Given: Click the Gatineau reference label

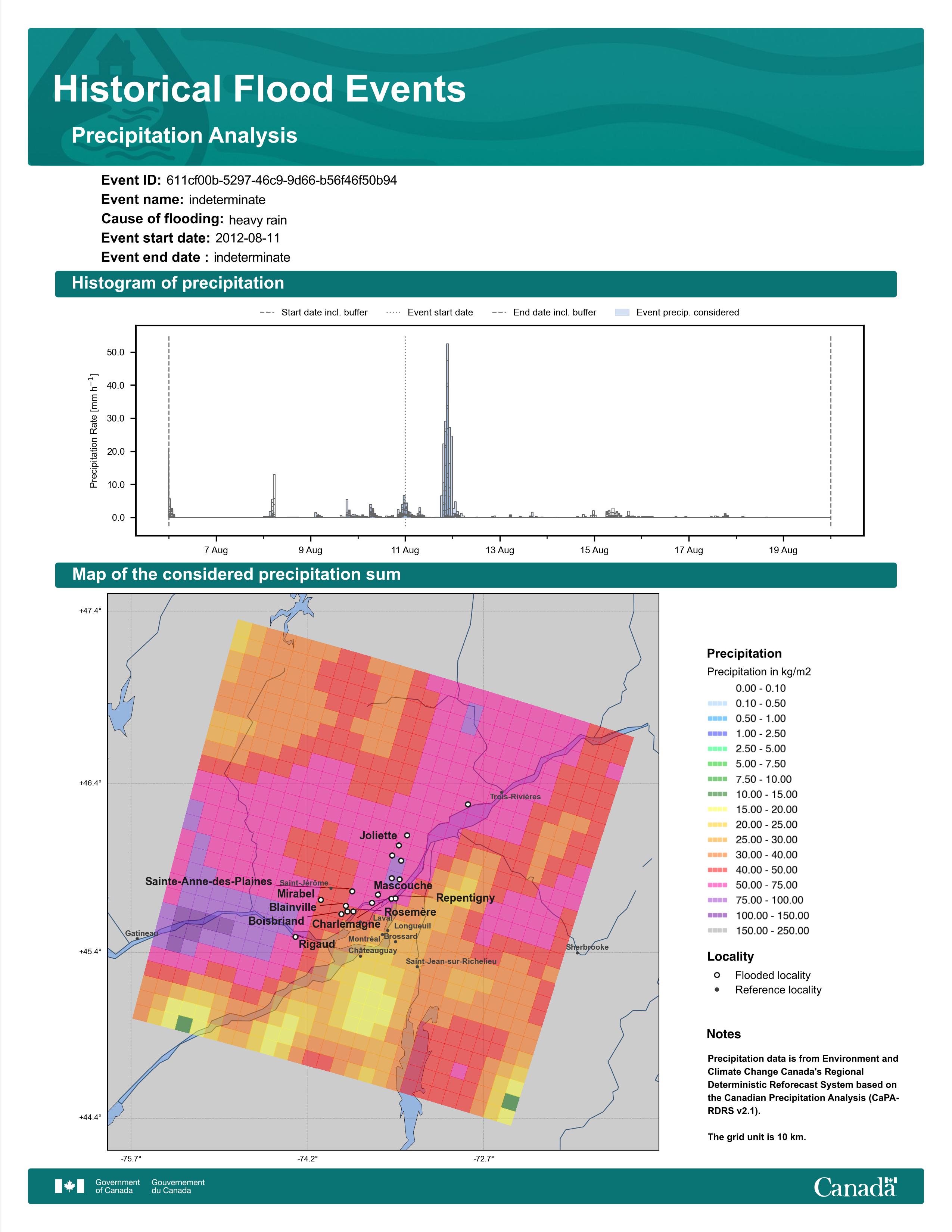Looking at the screenshot, I should 141,933.
